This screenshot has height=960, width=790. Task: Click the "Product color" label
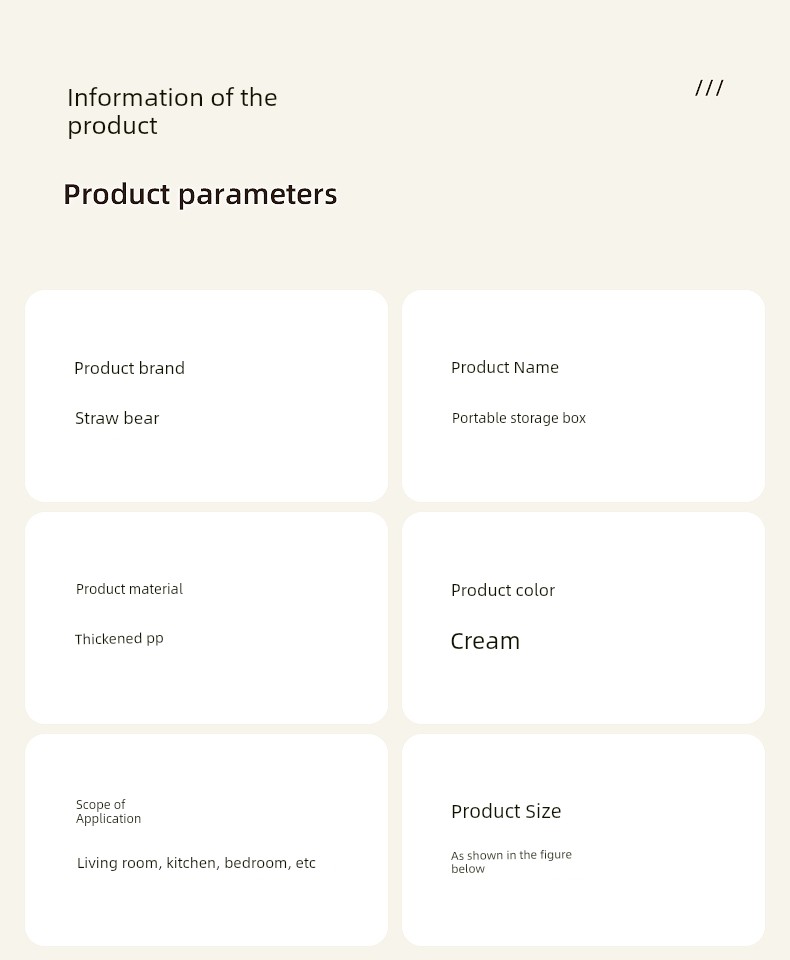tap(502, 590)
